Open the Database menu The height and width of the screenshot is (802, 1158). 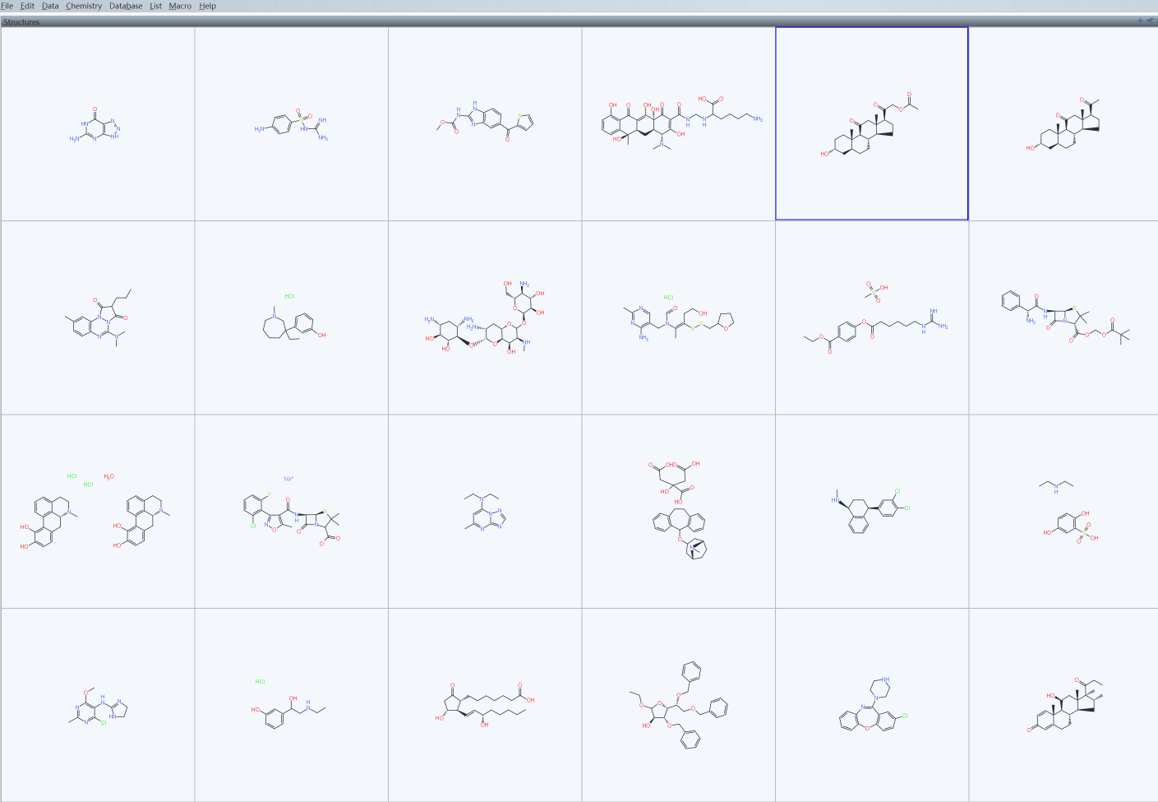125,6
